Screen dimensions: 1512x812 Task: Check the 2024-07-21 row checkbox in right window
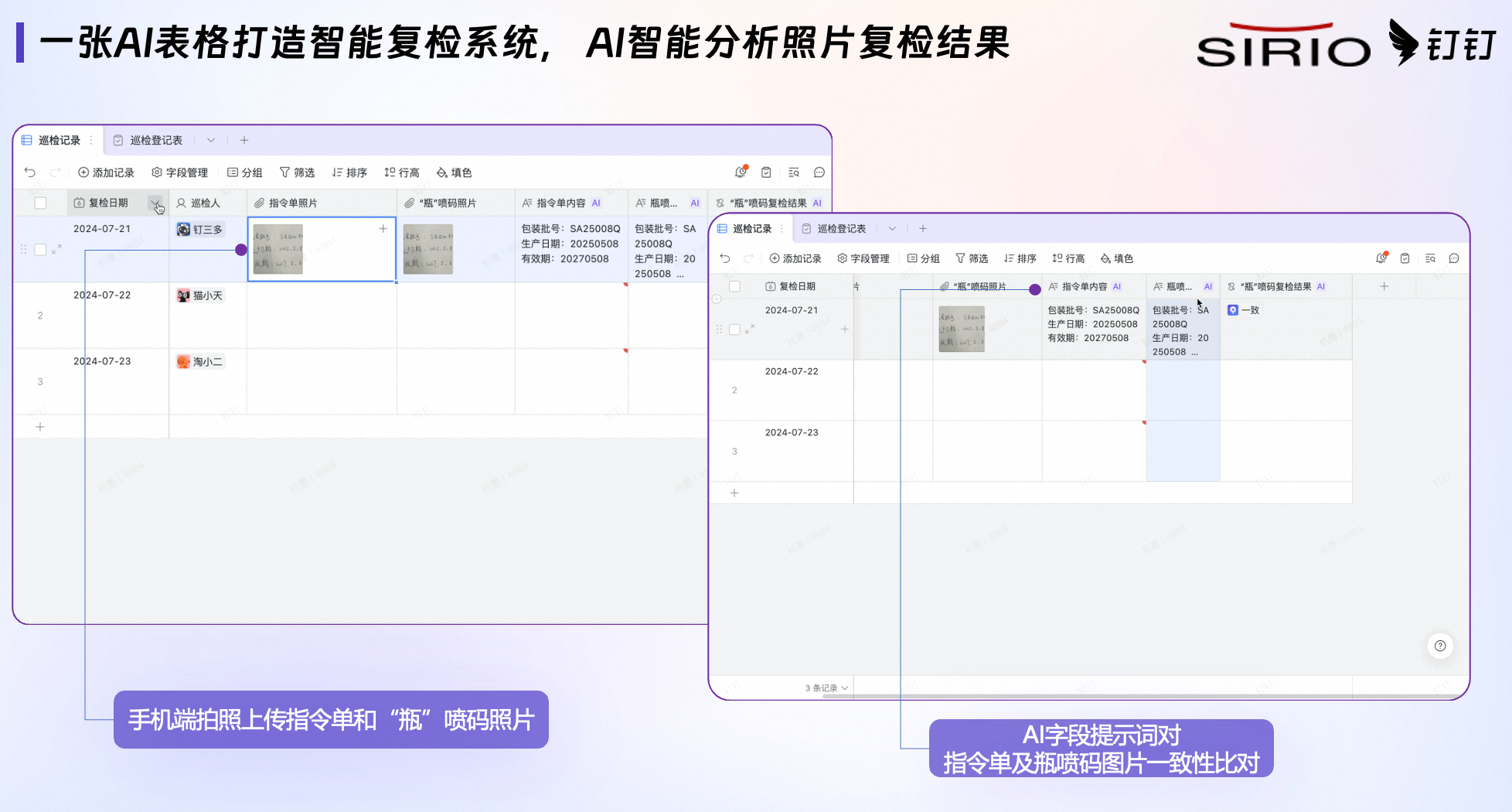point(734,329)
